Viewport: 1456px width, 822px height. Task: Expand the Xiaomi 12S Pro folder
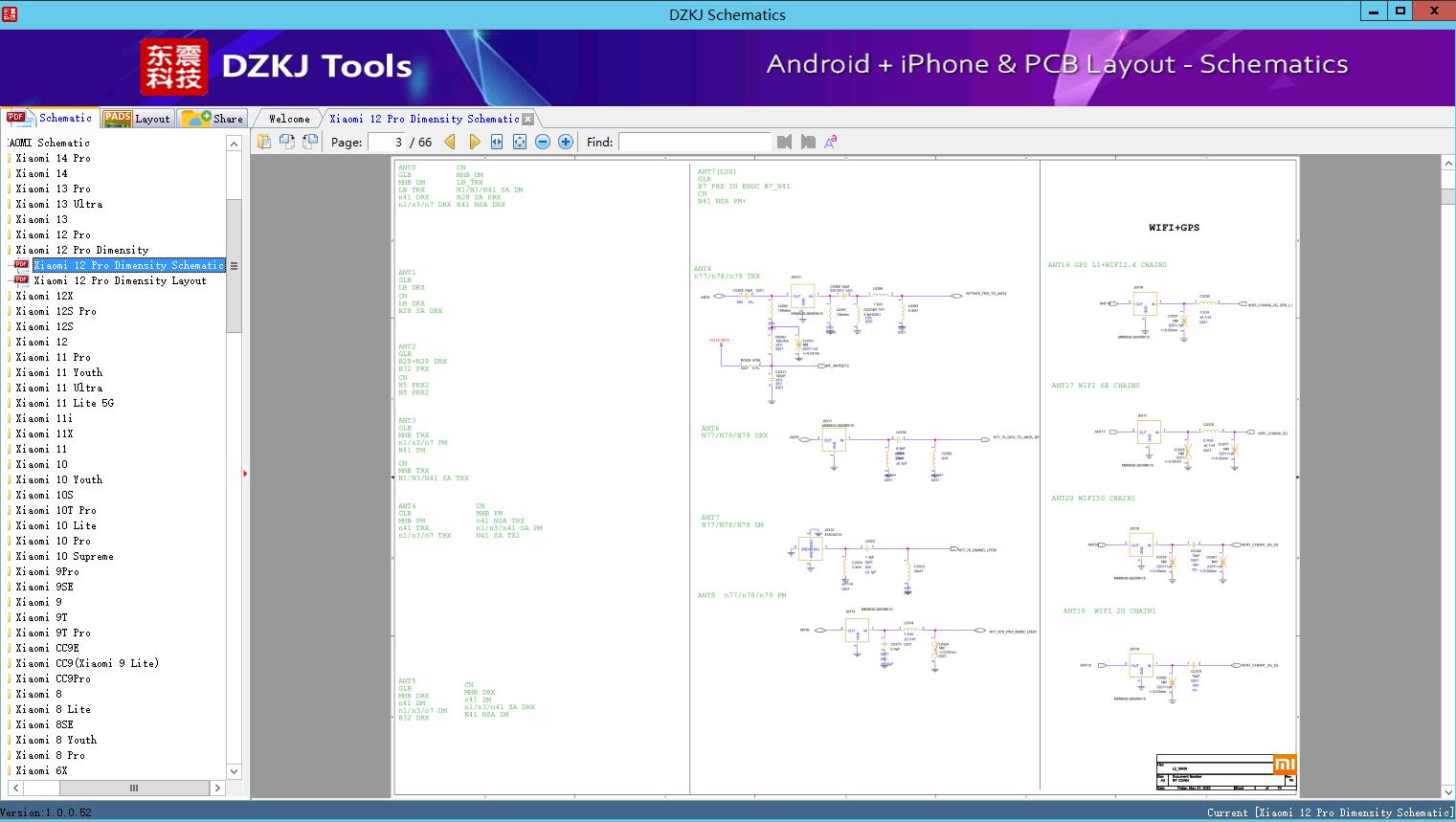[x=56, y=311]
